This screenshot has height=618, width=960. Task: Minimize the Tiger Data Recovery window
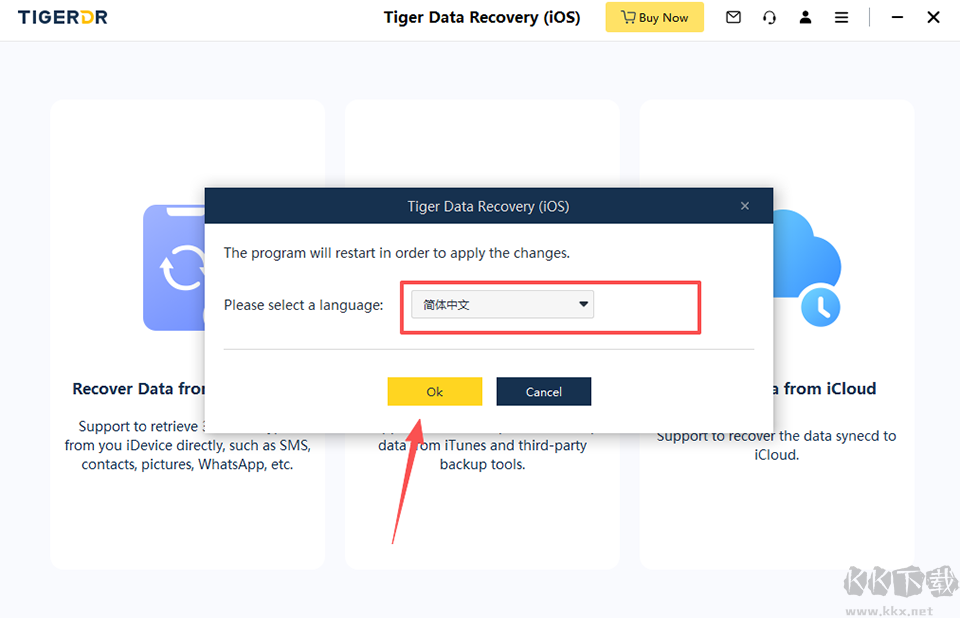[897, 18]
